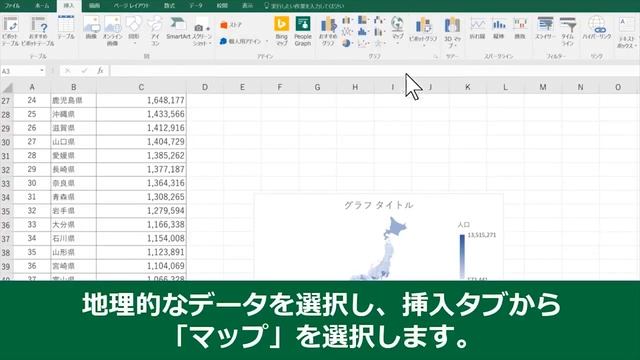Viewport: 640px width, 360px height.
Task: Click the select-all corner of the sheet
Action: [7, 87]
